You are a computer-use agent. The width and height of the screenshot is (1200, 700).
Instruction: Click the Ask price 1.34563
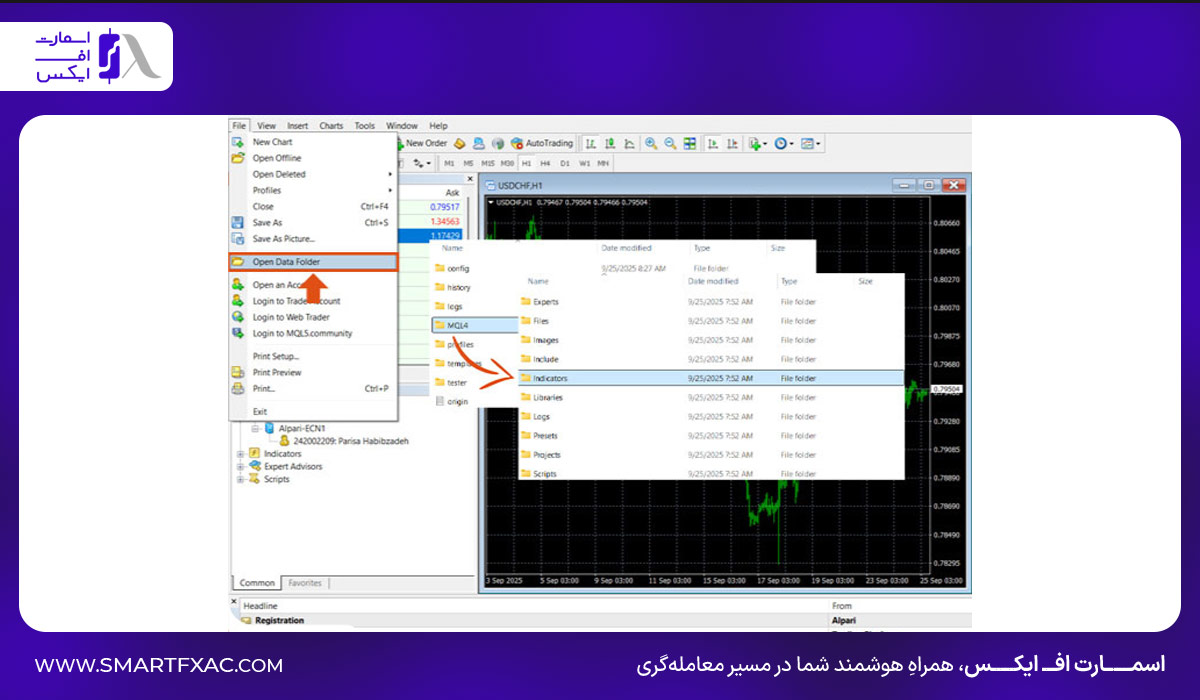pyautogui.click(x=444, y=222)
